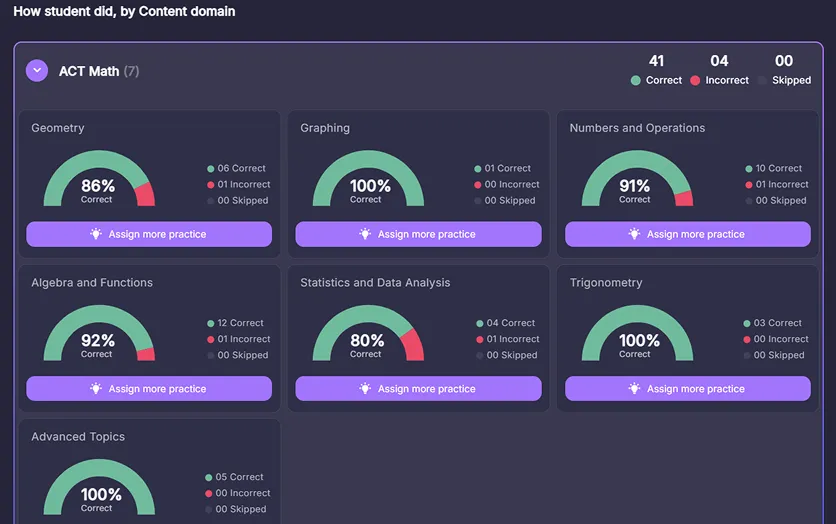Click the Advanced Topics card title

(x=78, y=437)
